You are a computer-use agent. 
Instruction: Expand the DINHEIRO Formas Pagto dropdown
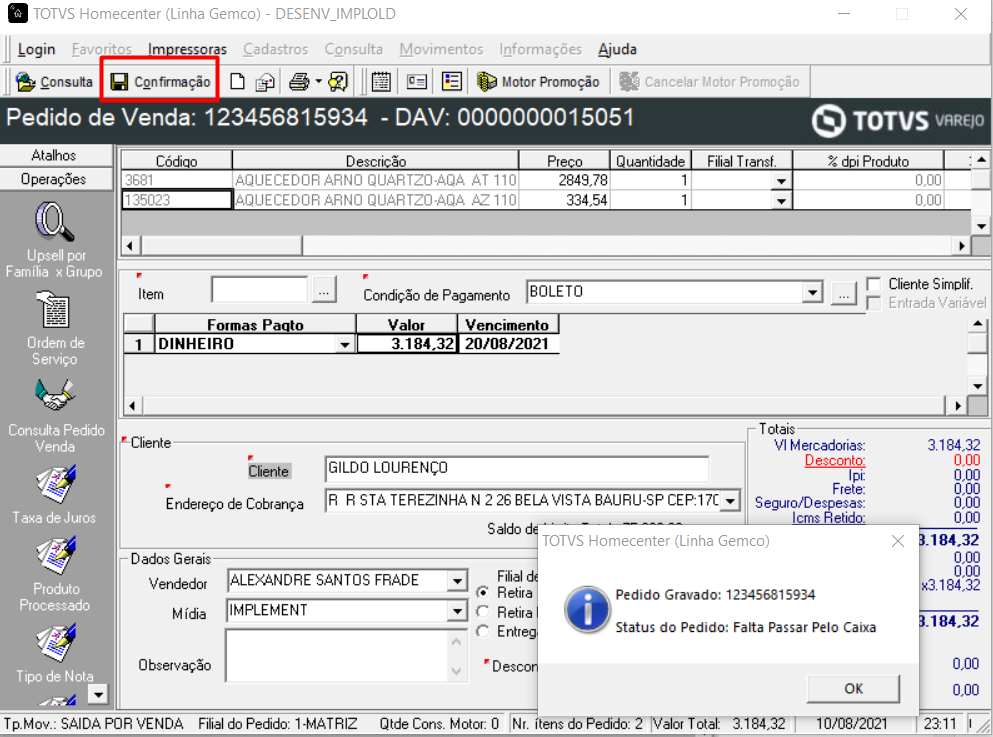345,344
